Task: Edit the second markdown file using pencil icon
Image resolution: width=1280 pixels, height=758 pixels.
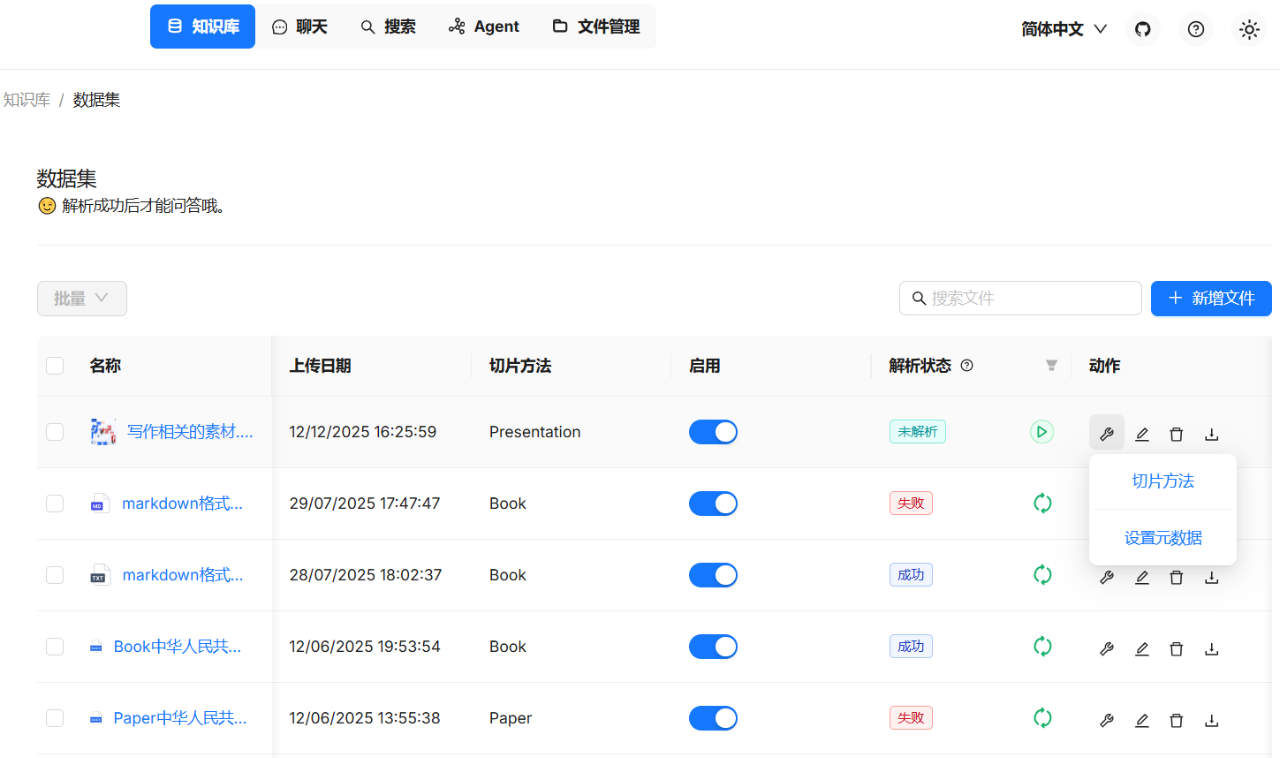Action: pyautogui.click(x=1141, y=577)
